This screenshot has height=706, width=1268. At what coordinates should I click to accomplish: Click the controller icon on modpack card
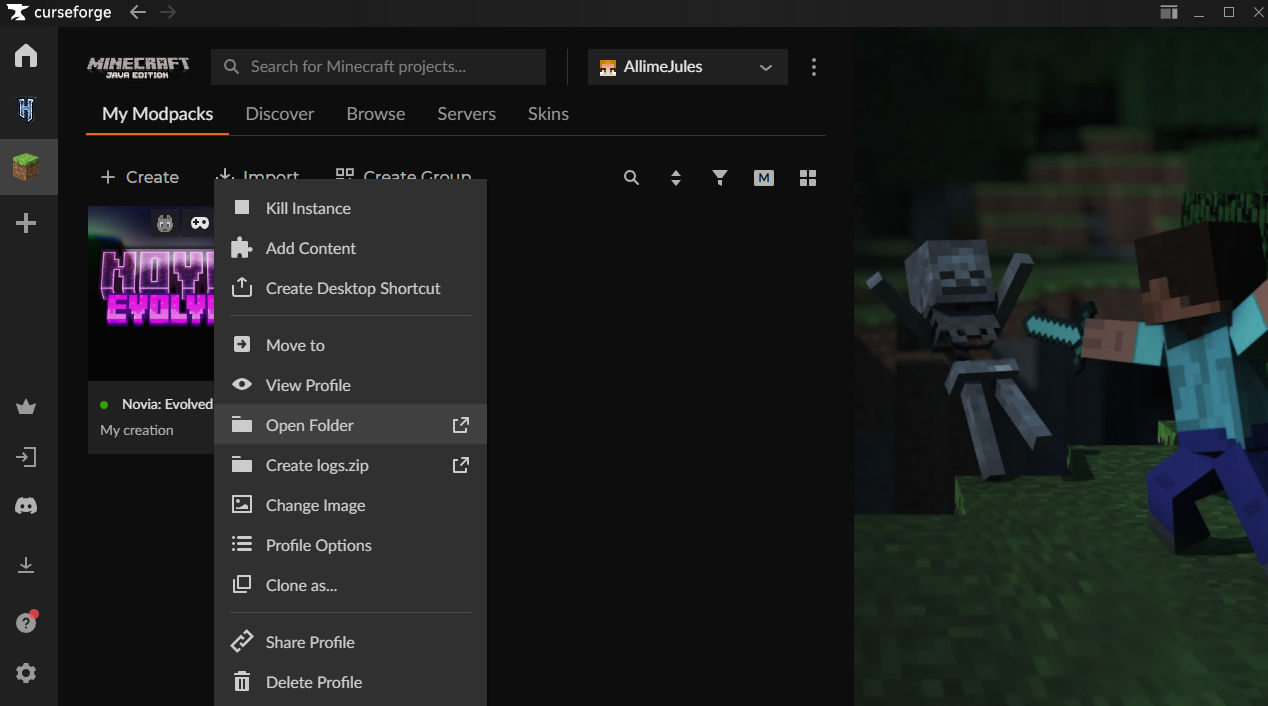(x=200, y=223)
